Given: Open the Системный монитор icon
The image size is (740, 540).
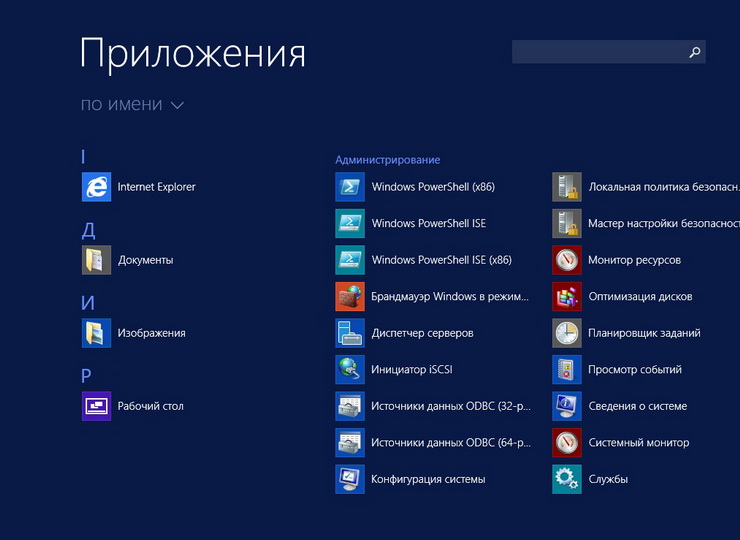Looking at the screenshot, I should point(567,442).
